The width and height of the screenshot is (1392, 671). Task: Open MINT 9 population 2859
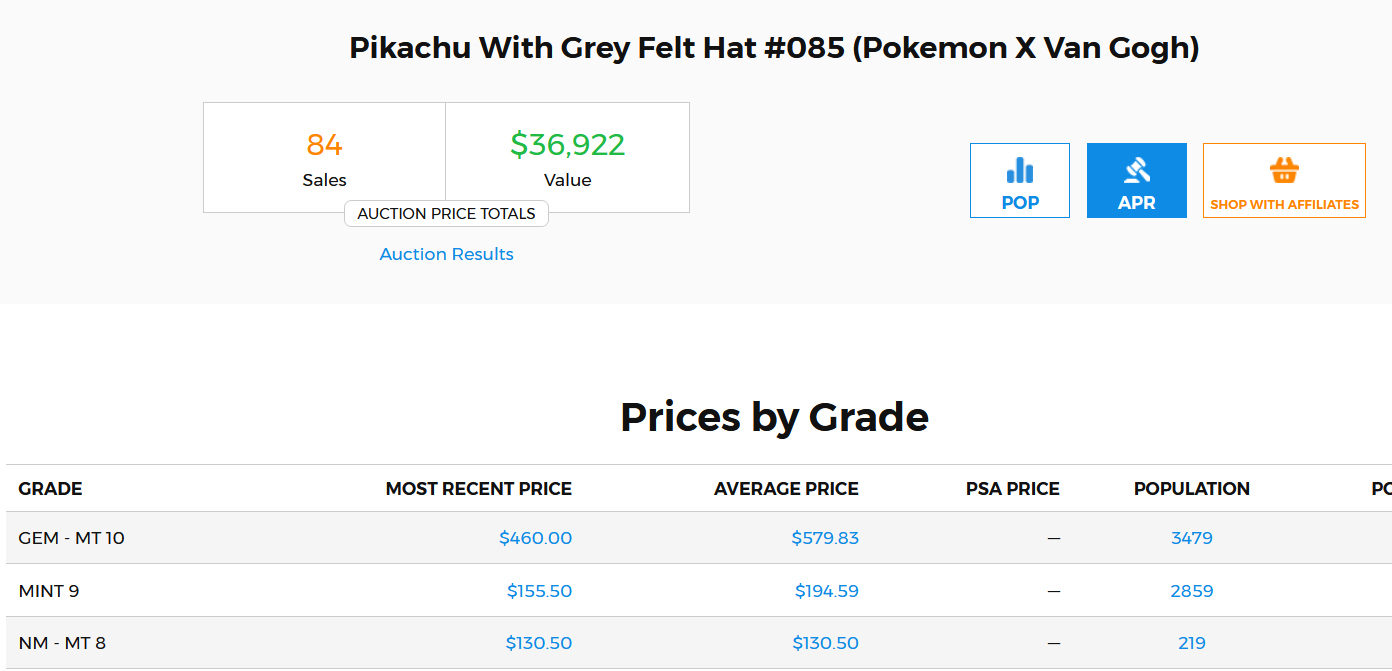coord(1192,591)
